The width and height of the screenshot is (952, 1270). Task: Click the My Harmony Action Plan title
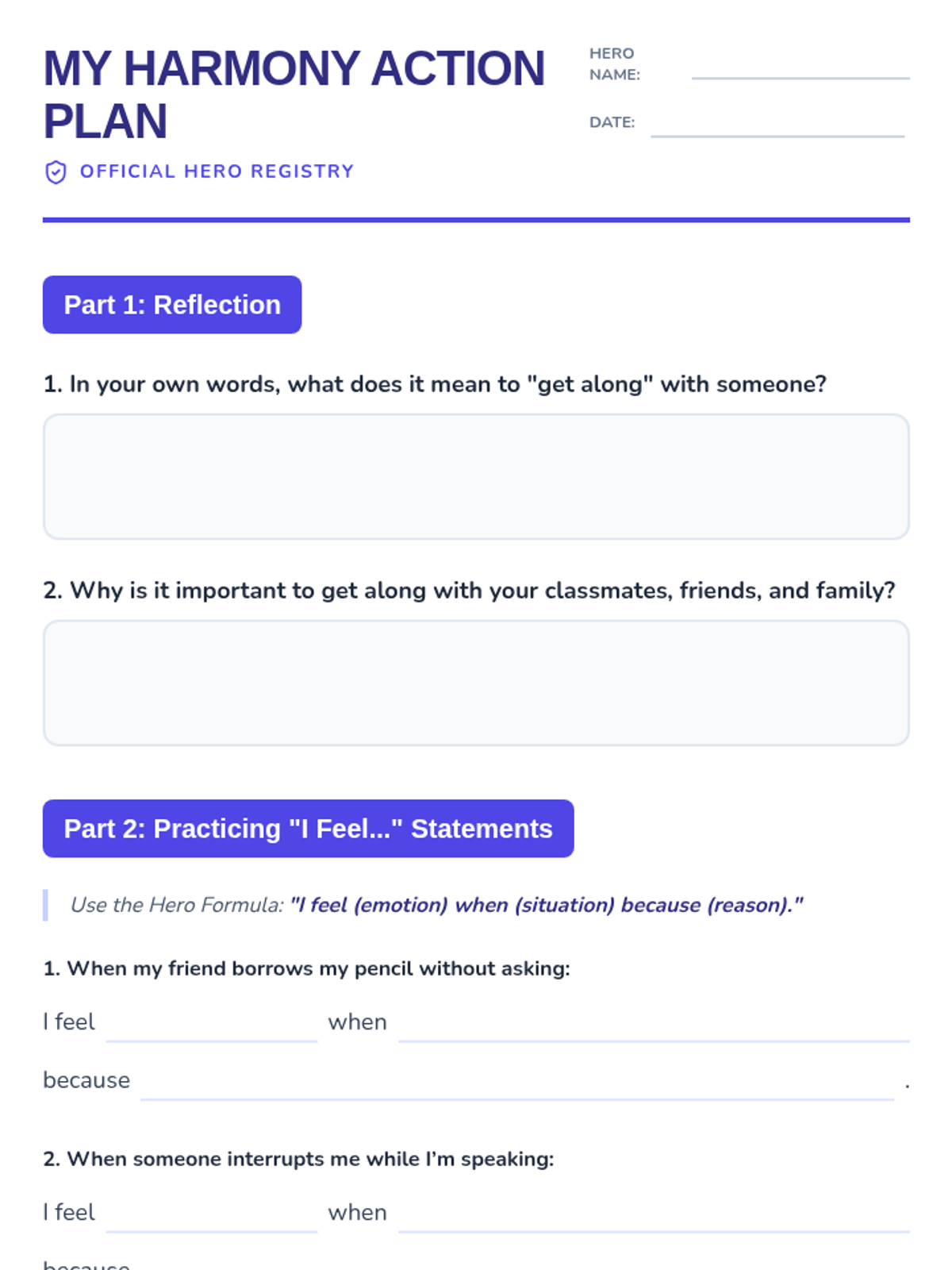294,94
